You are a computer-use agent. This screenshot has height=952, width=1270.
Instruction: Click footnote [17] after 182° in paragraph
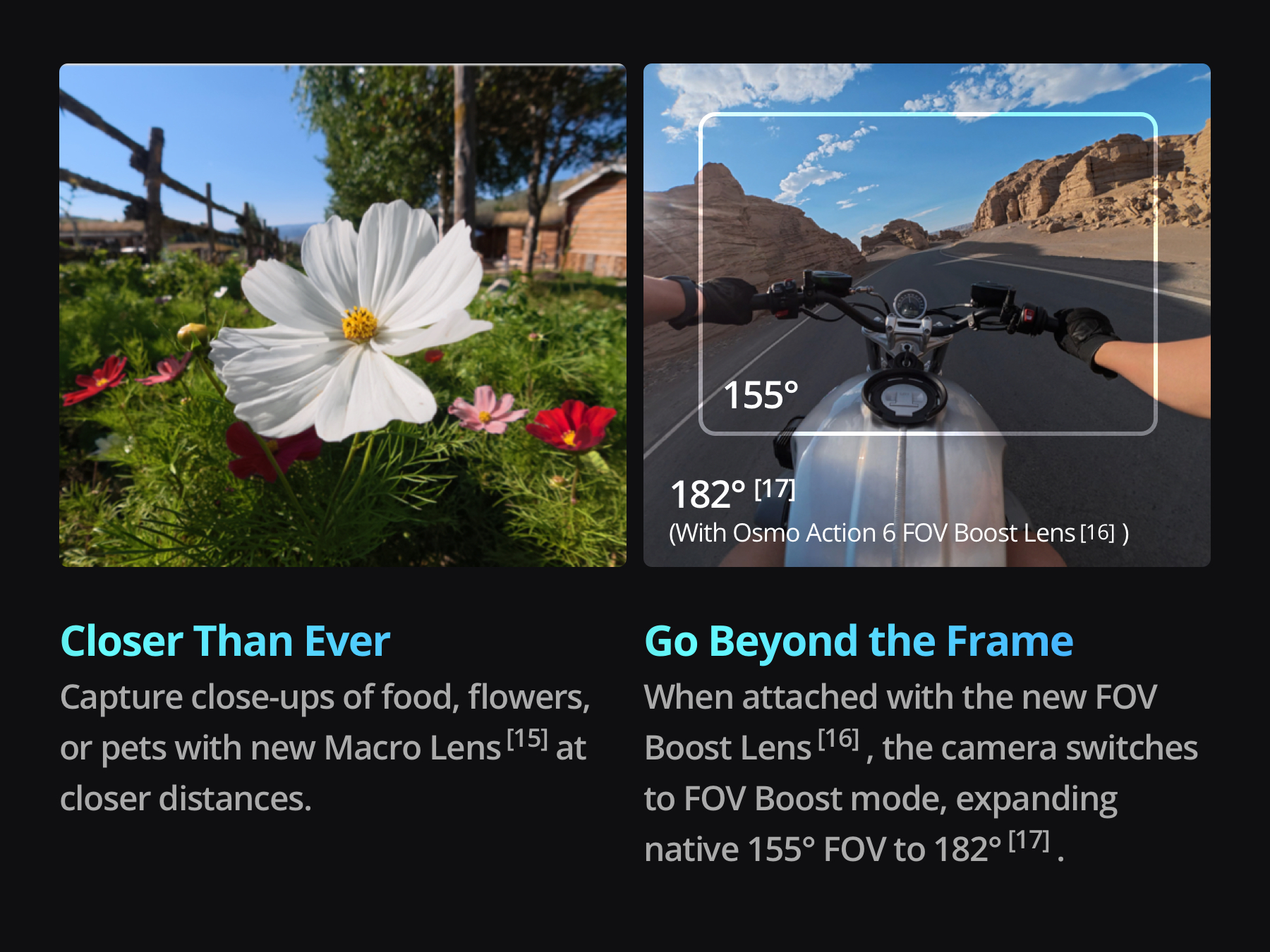1029,841
